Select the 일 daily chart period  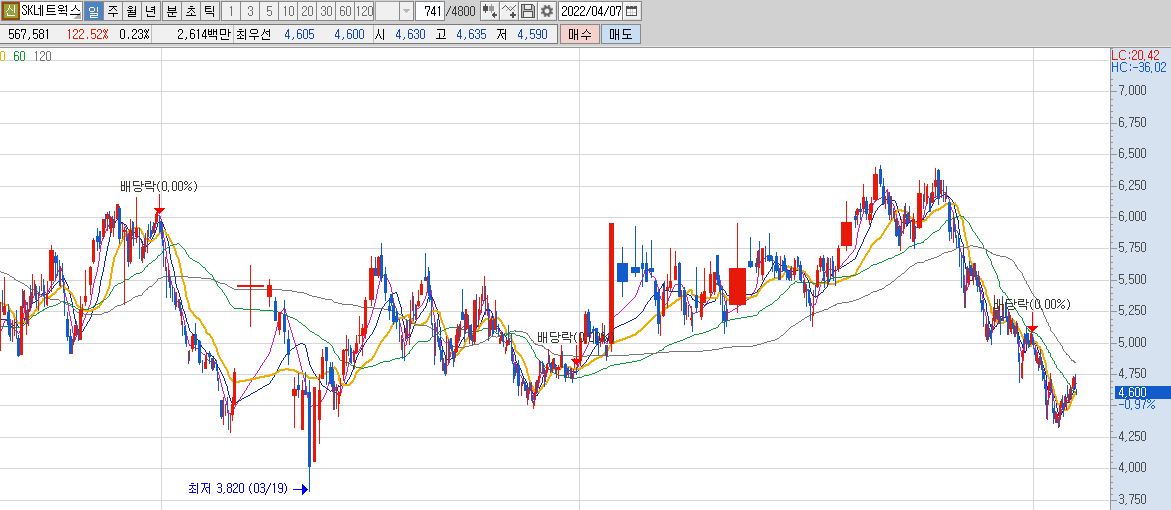93,11
